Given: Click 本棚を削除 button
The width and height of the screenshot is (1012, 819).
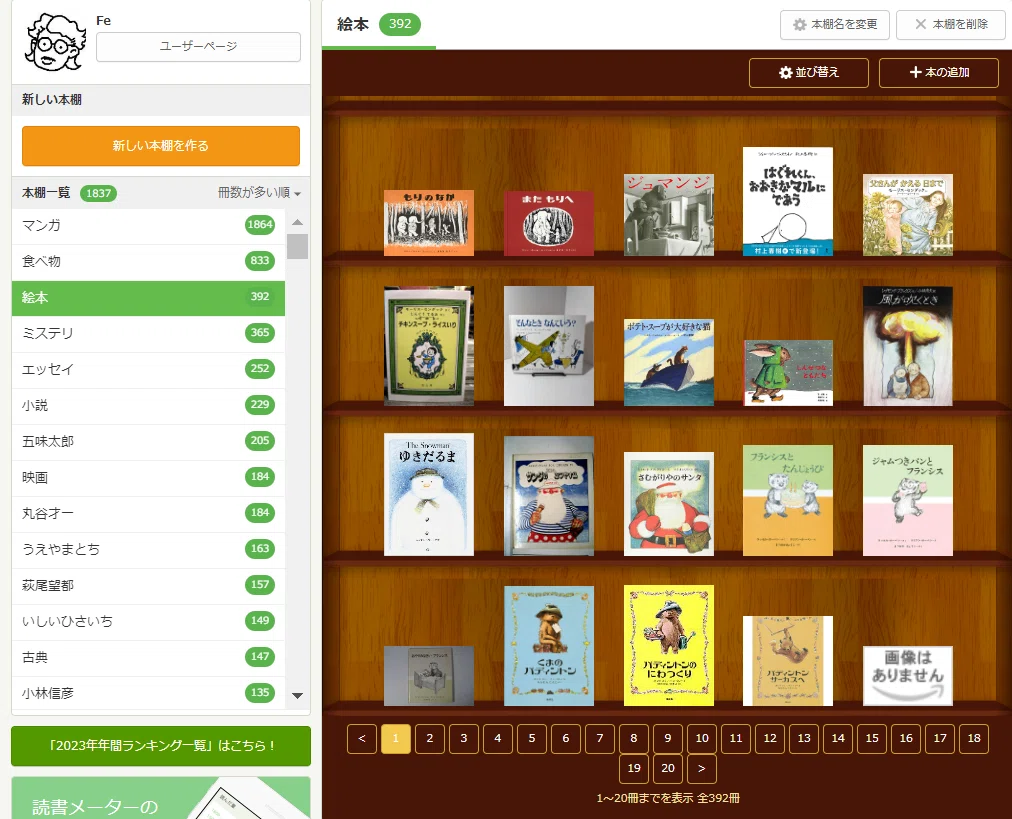Looking at the screenshot, I should 951,25.
